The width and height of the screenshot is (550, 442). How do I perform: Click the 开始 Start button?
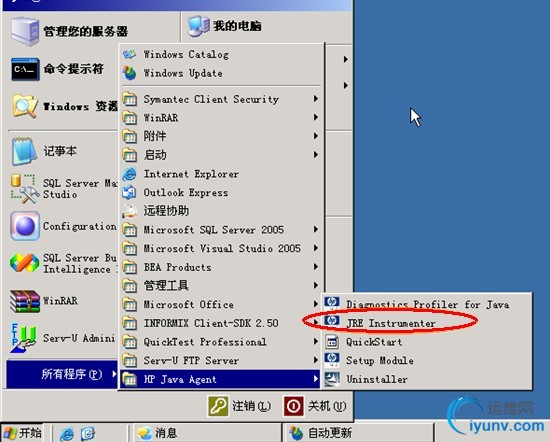pyautogui.click(x=23, y=433)
